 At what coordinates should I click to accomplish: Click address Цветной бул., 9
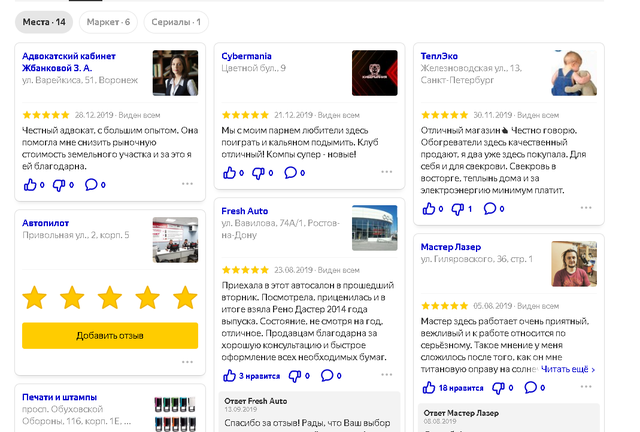pyautogui.click(x=253, y=68)
